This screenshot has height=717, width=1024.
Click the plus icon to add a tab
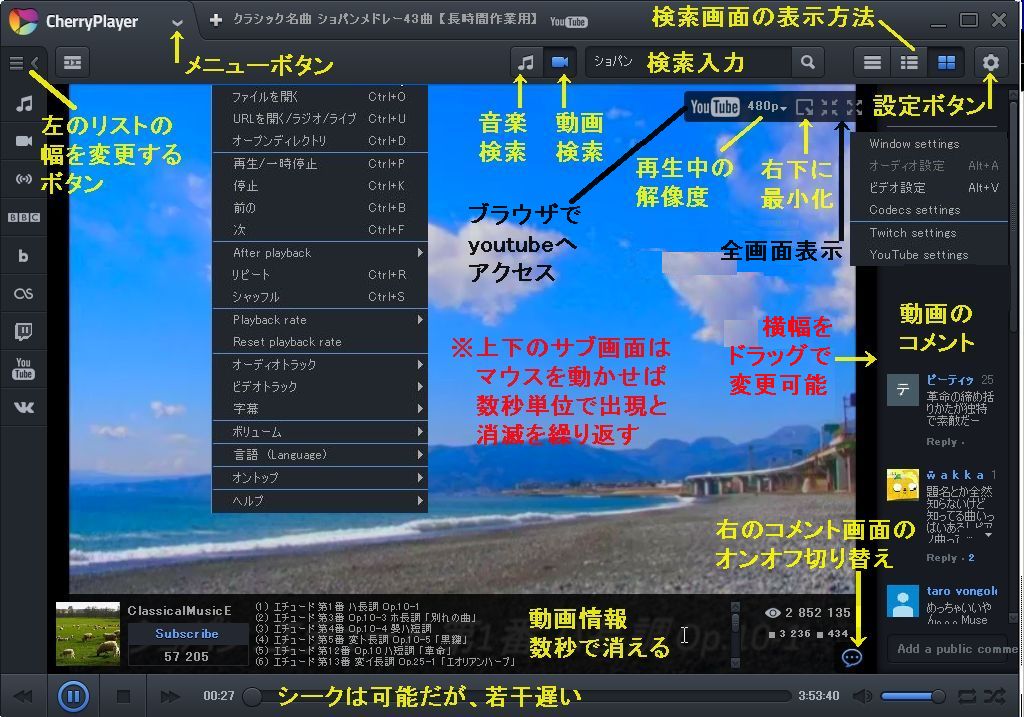click(x=216, y=20)
